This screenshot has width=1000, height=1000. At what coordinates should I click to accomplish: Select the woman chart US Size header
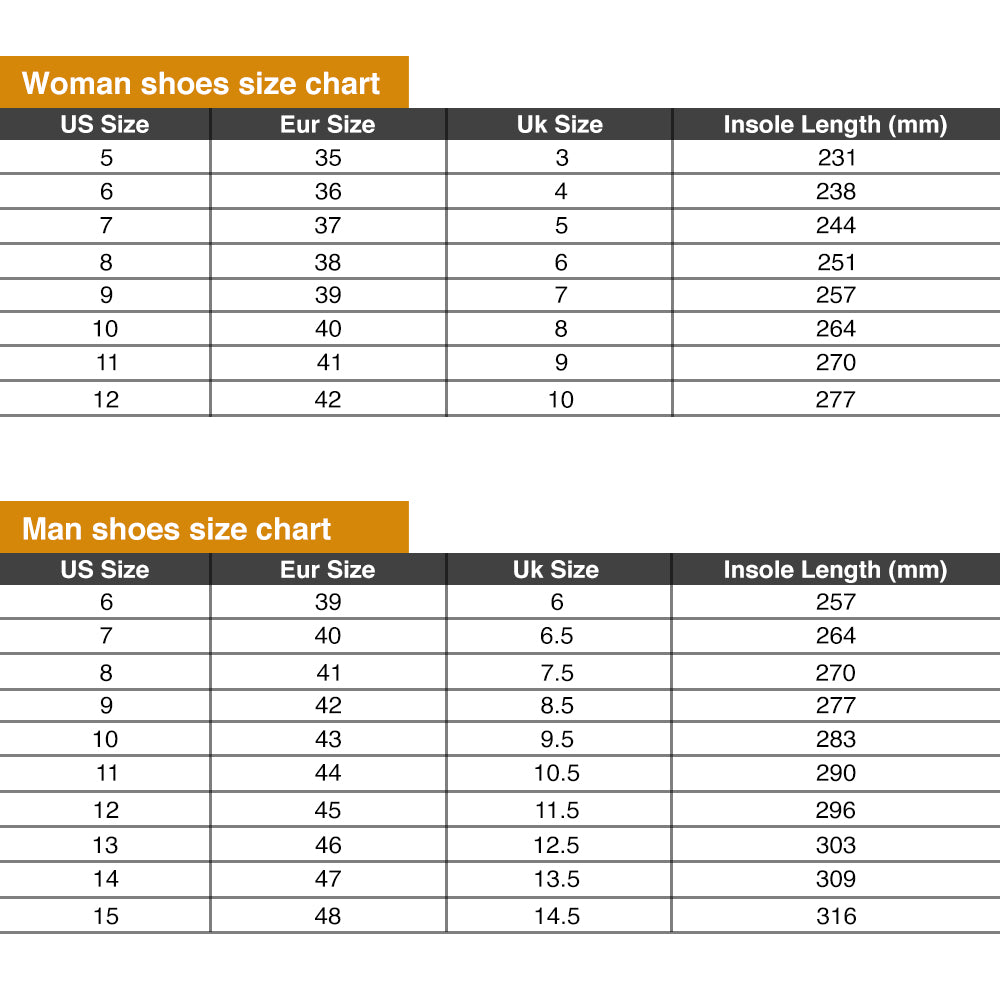[x=105, y=125]
